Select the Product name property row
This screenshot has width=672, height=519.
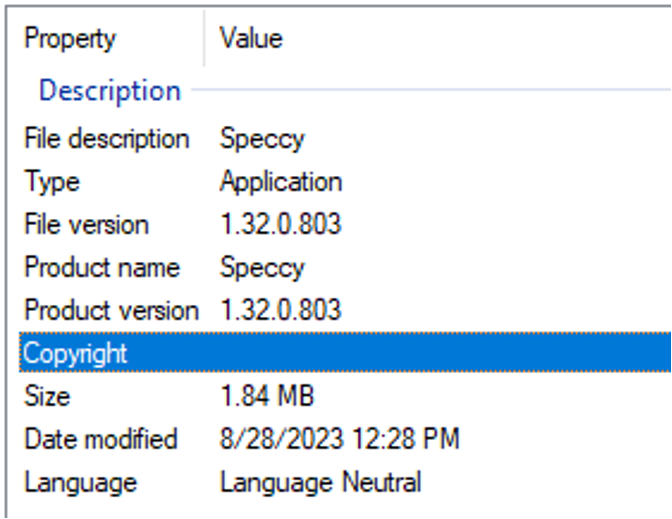345,267
